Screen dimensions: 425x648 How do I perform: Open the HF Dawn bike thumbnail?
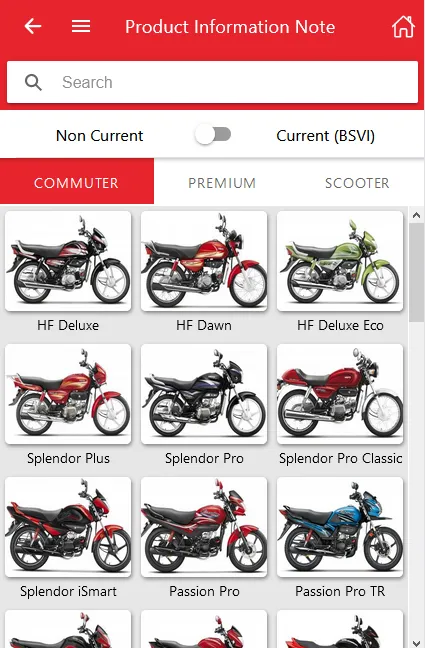point(204,261)
